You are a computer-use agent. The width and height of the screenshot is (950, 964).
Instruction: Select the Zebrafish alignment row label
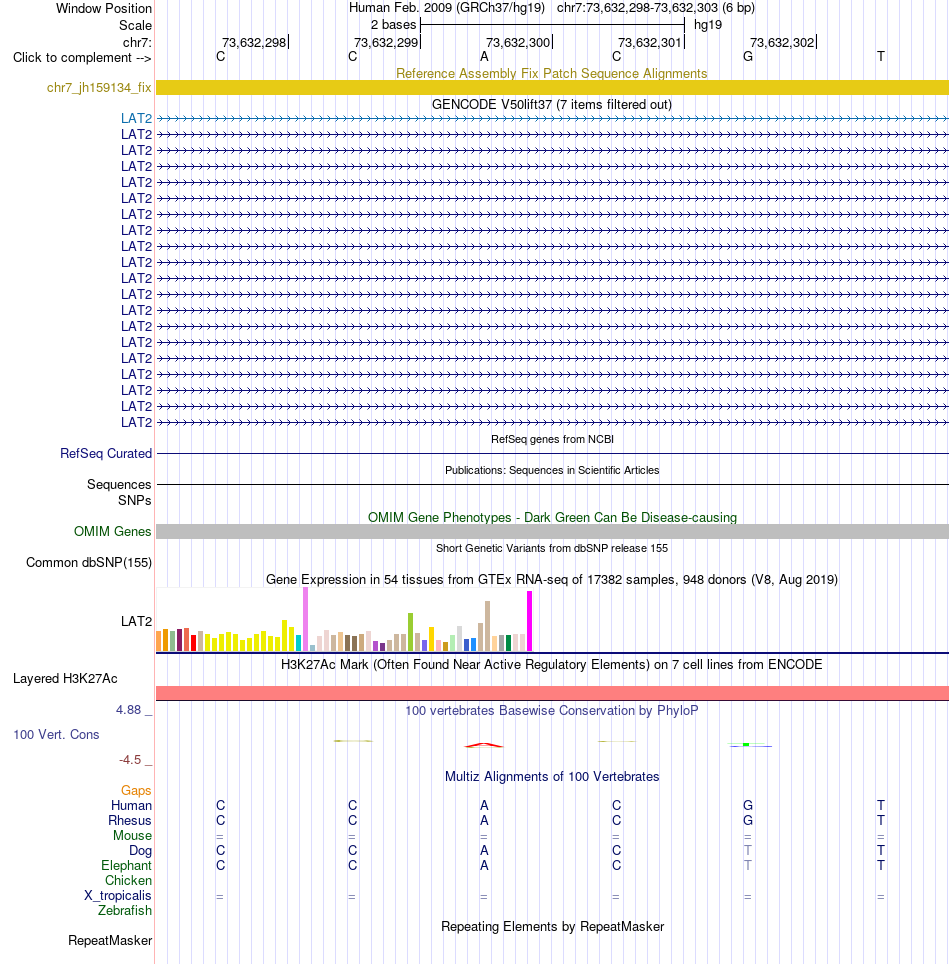125,911
